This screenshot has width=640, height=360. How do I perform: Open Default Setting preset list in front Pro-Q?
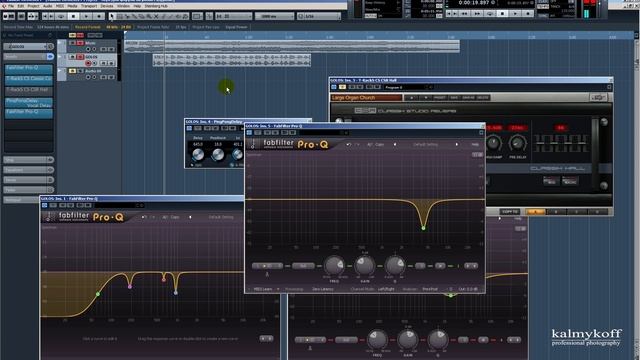pos(425,144)
